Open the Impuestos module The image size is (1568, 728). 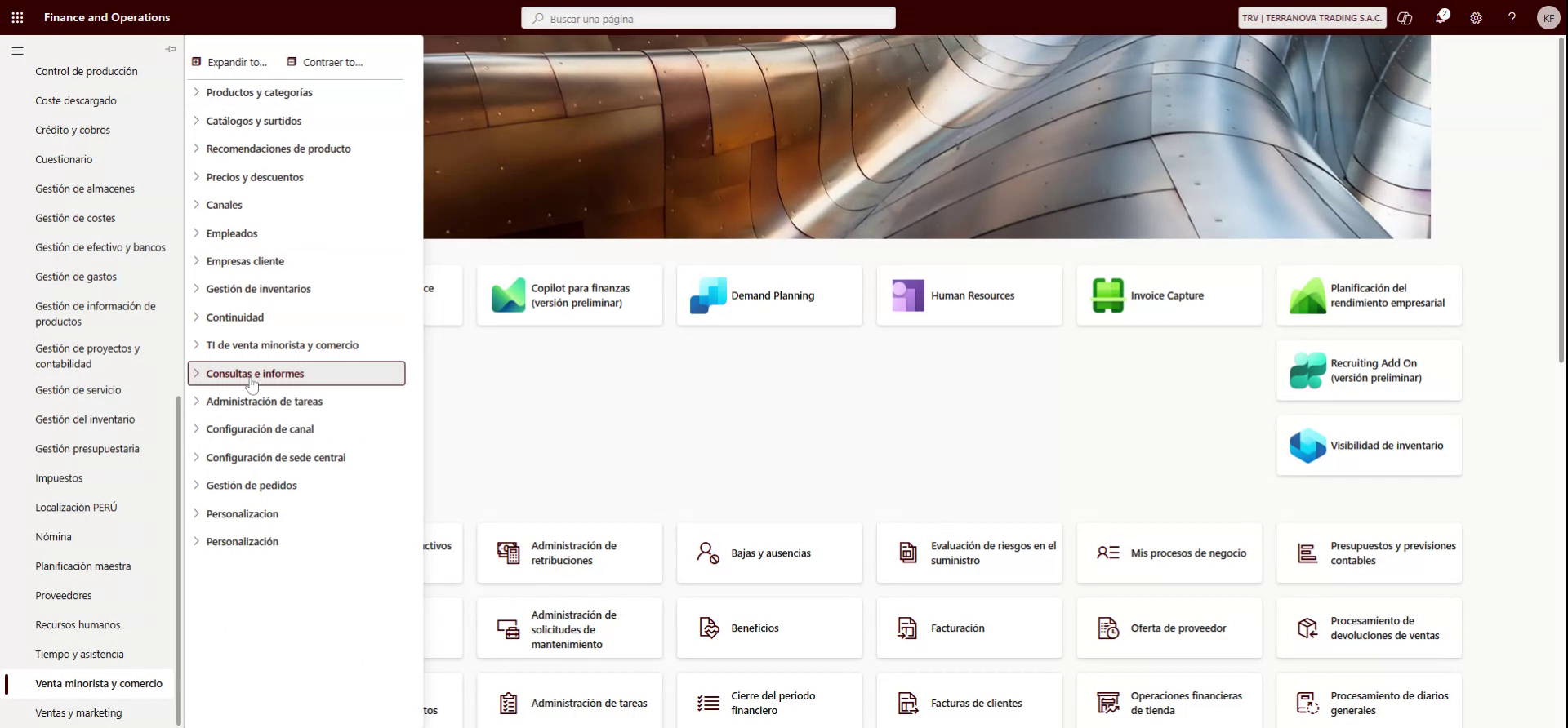pyautogui.click(x=59, y=478)
